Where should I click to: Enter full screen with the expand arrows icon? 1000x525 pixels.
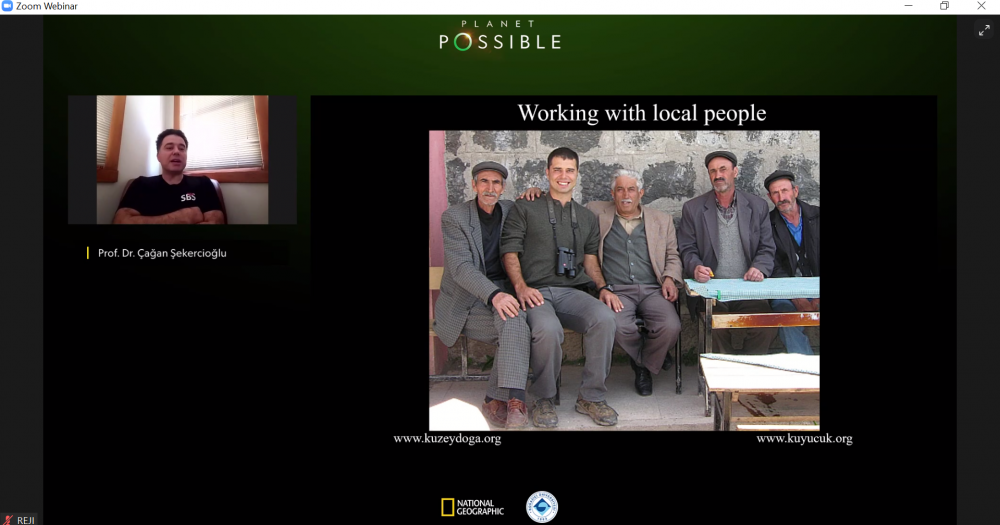[984, 31]
